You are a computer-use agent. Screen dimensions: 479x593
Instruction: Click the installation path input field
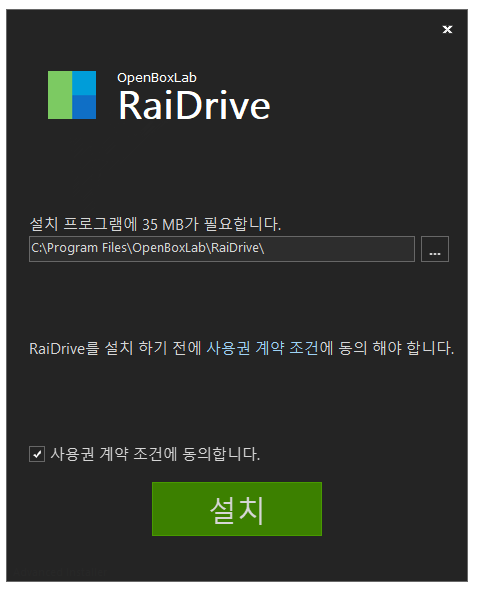(222, 248)
